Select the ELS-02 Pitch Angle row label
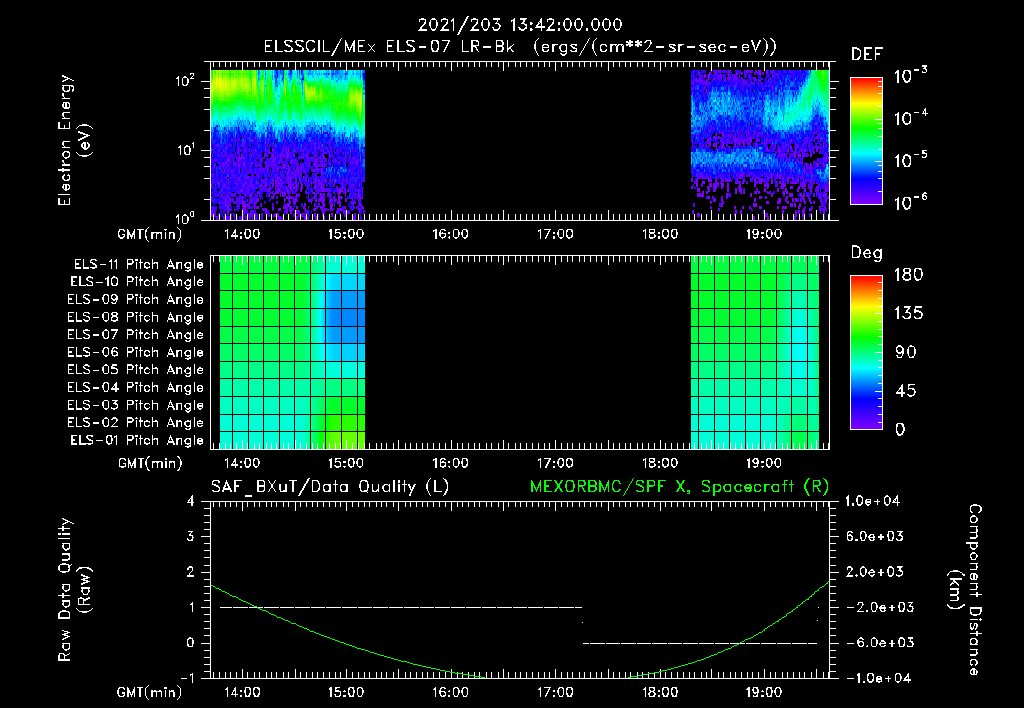 [x=135, y=423]
